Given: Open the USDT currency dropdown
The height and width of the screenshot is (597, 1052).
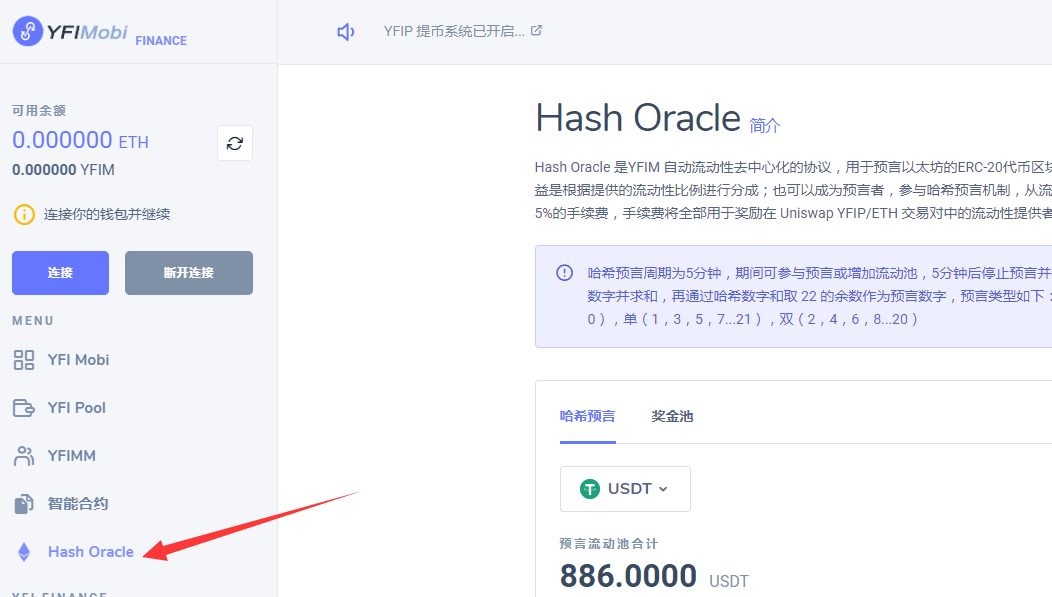Looking at the screenshot, I should pos(625,489).
